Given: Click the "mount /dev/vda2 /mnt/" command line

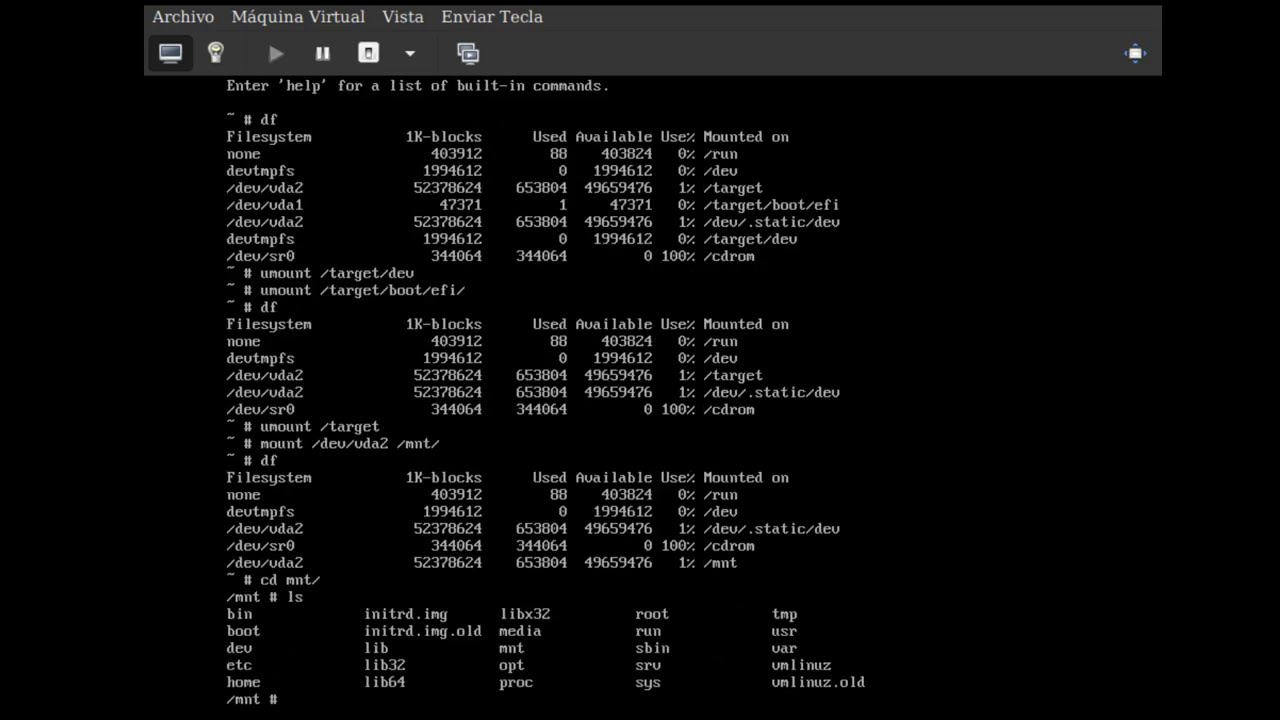Looking at the screenshot, I should tap(333, 443).
